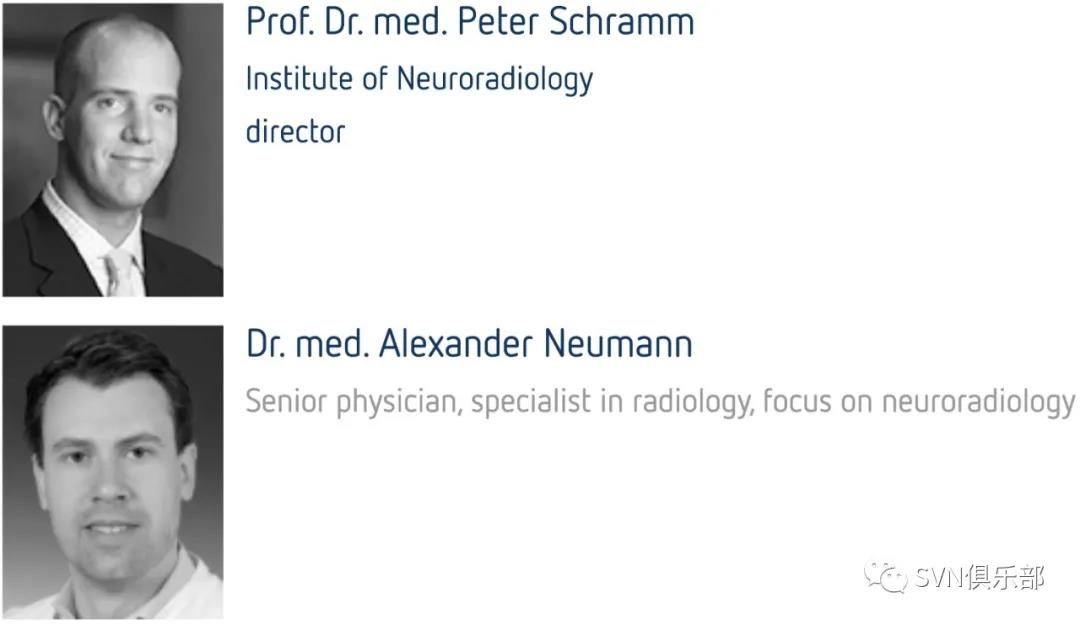Screen dimensions: 1080x625
Task: Open Alexander Neumann's portrait photo
Action: (113, 472)
